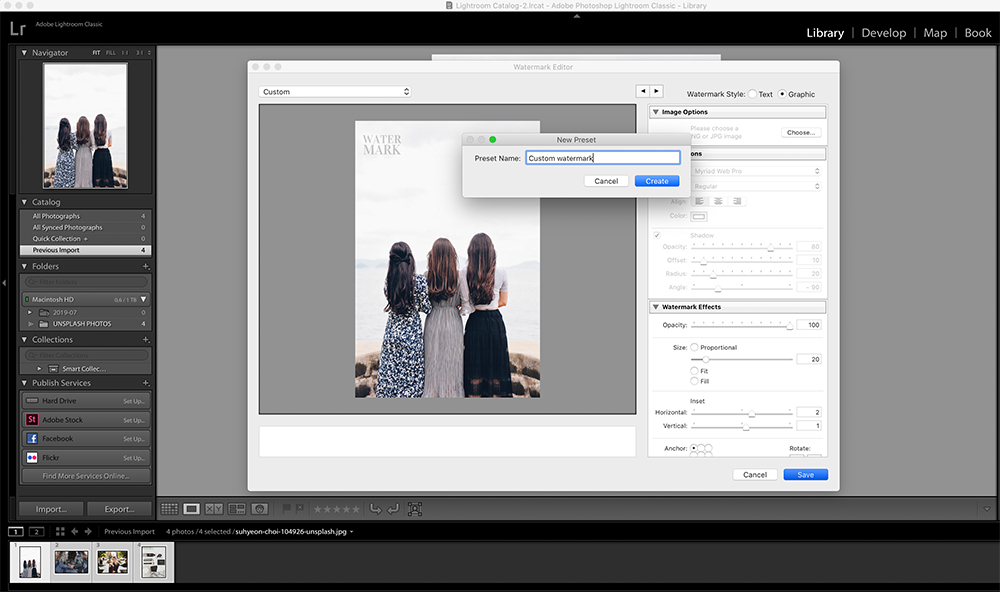Enable the Shadow checkbox
The image size is (1000, 592).
pos(657,236)
